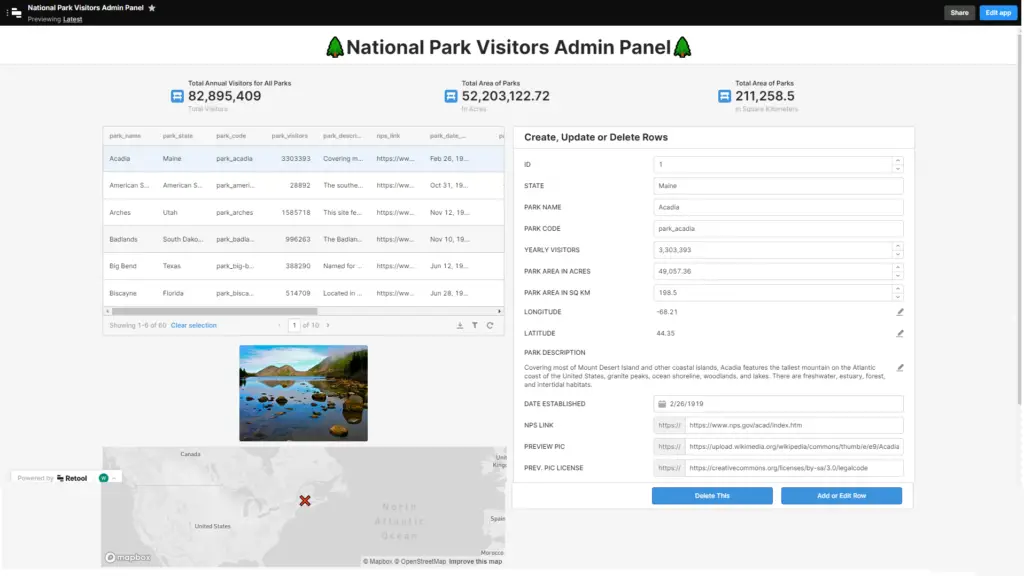Click the Share button

pos(959,12)
